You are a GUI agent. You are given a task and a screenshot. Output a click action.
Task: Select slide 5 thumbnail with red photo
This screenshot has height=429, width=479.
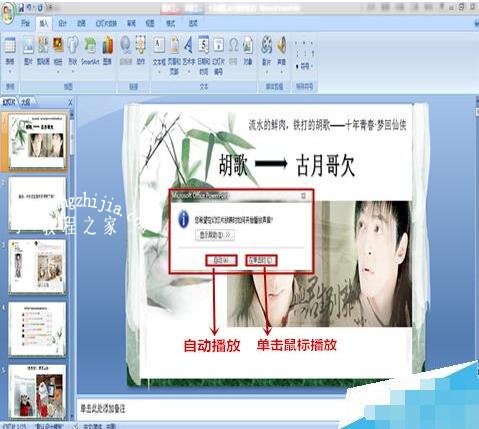tap(37, 392)
